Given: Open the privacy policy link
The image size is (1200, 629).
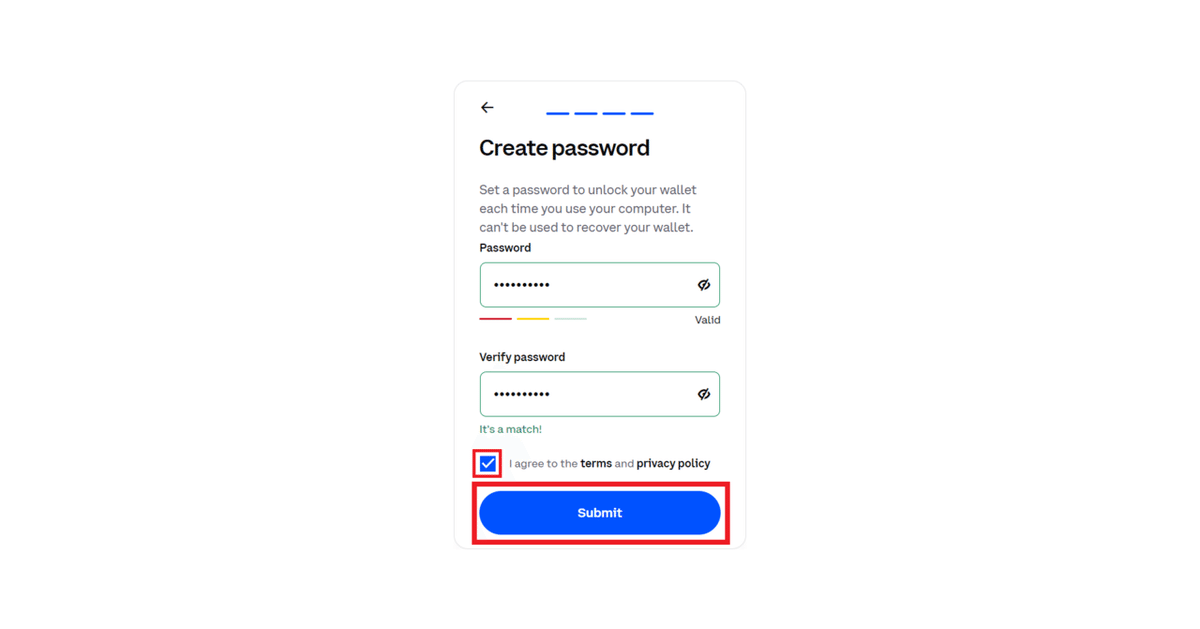Looking at the screenshot, I should pos(673,463).
